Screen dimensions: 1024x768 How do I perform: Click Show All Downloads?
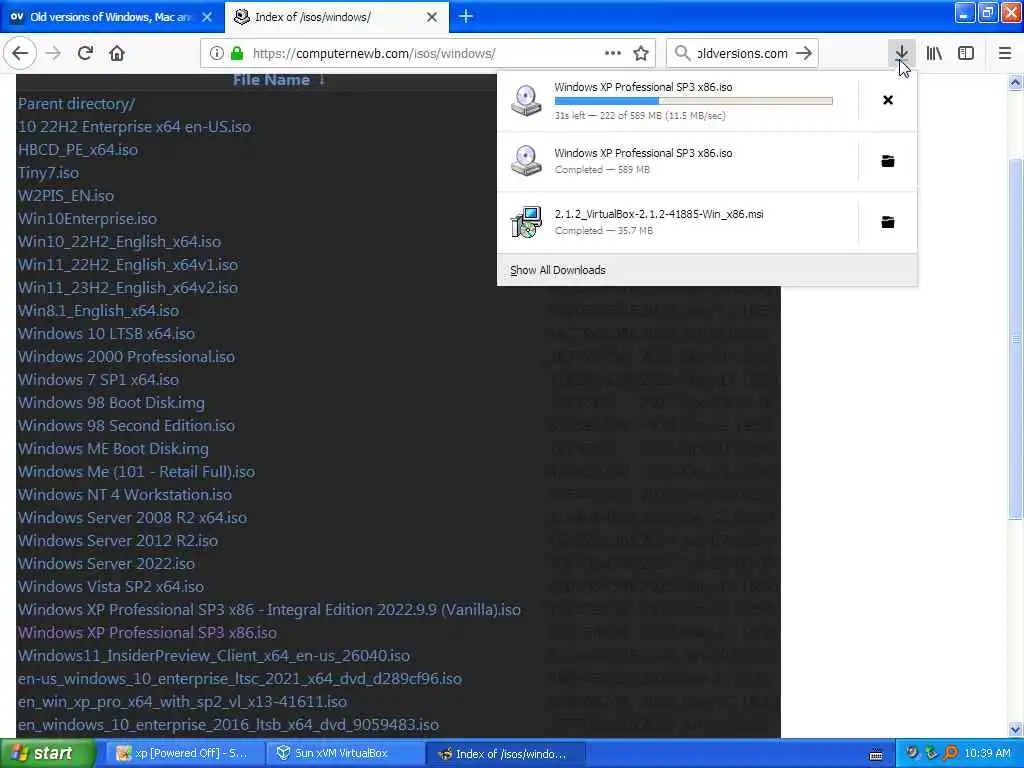(x=558, y=270)
